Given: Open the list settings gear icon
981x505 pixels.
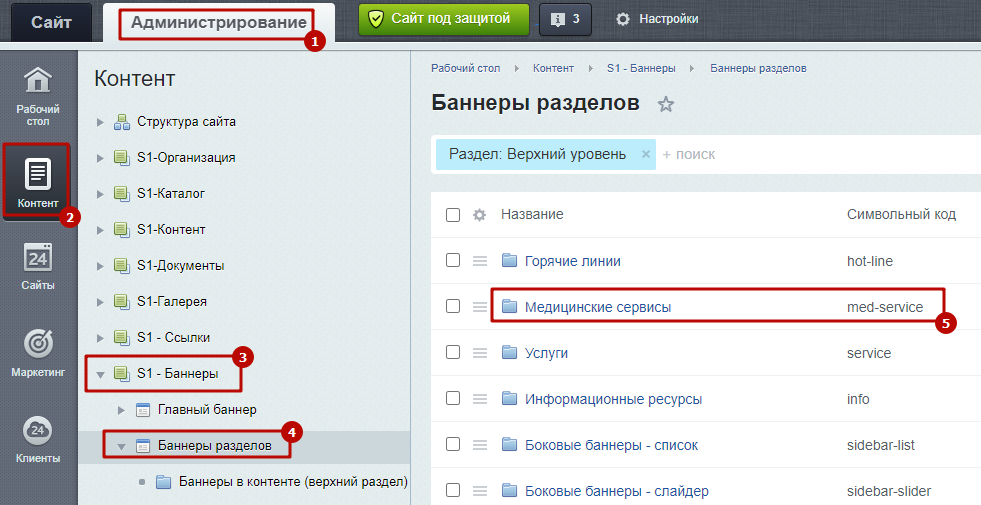Looking at the screenshot, I should [x=479, y=215].
